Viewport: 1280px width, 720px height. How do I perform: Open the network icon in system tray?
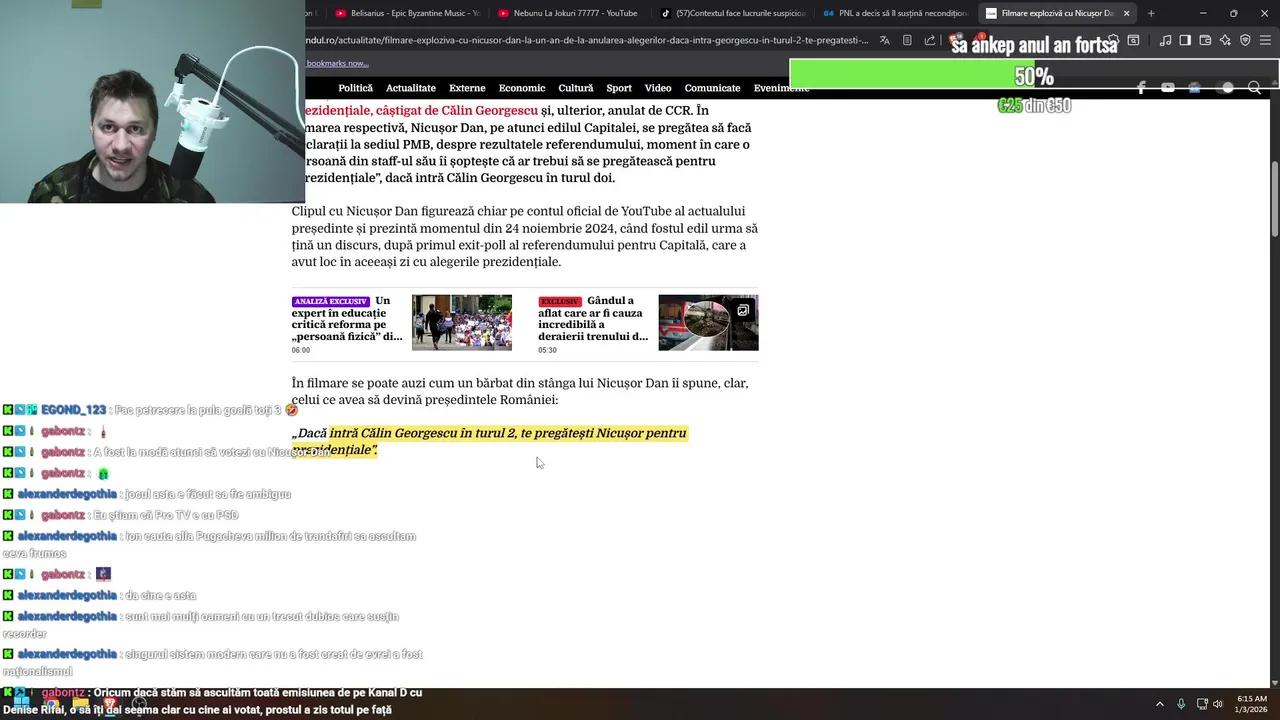coord(1202,704)
